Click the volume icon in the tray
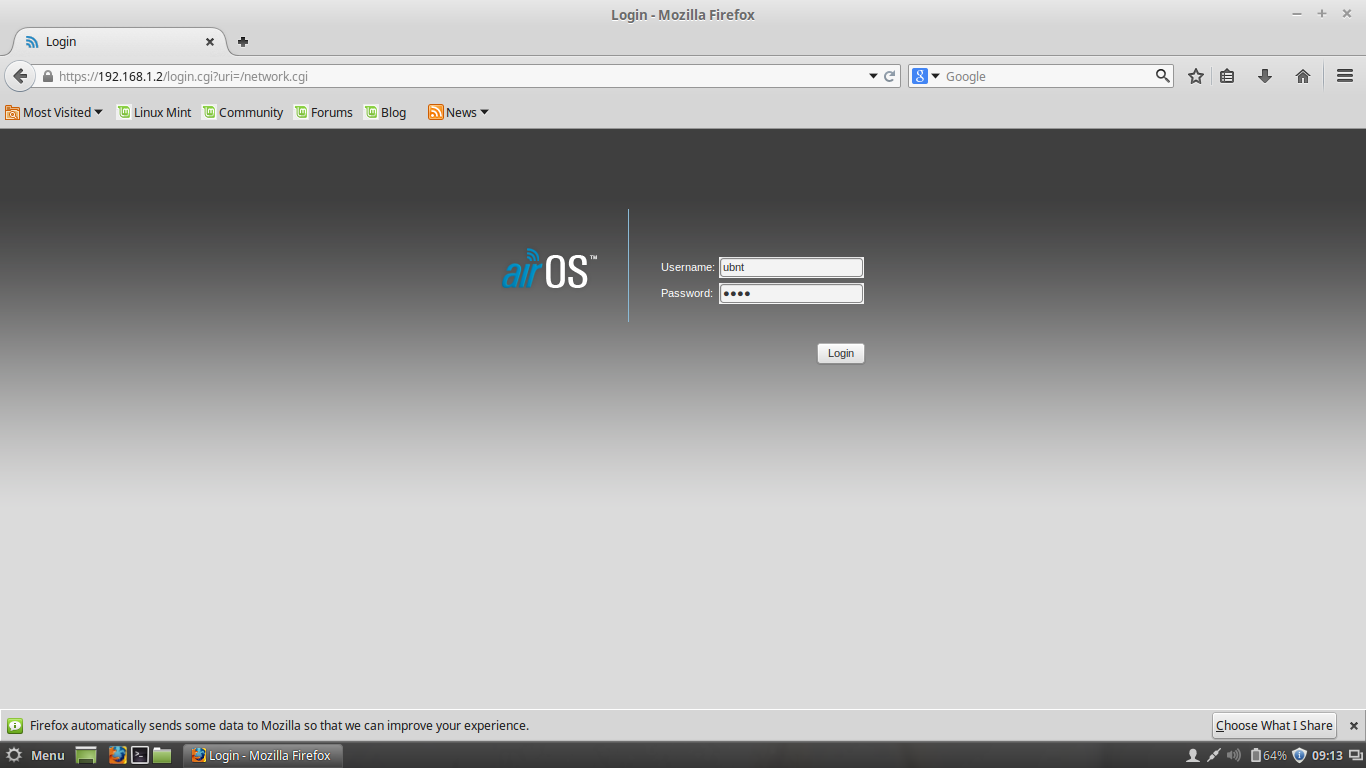The width and height of the screenshot is (1366, 768). [1232, 755]
